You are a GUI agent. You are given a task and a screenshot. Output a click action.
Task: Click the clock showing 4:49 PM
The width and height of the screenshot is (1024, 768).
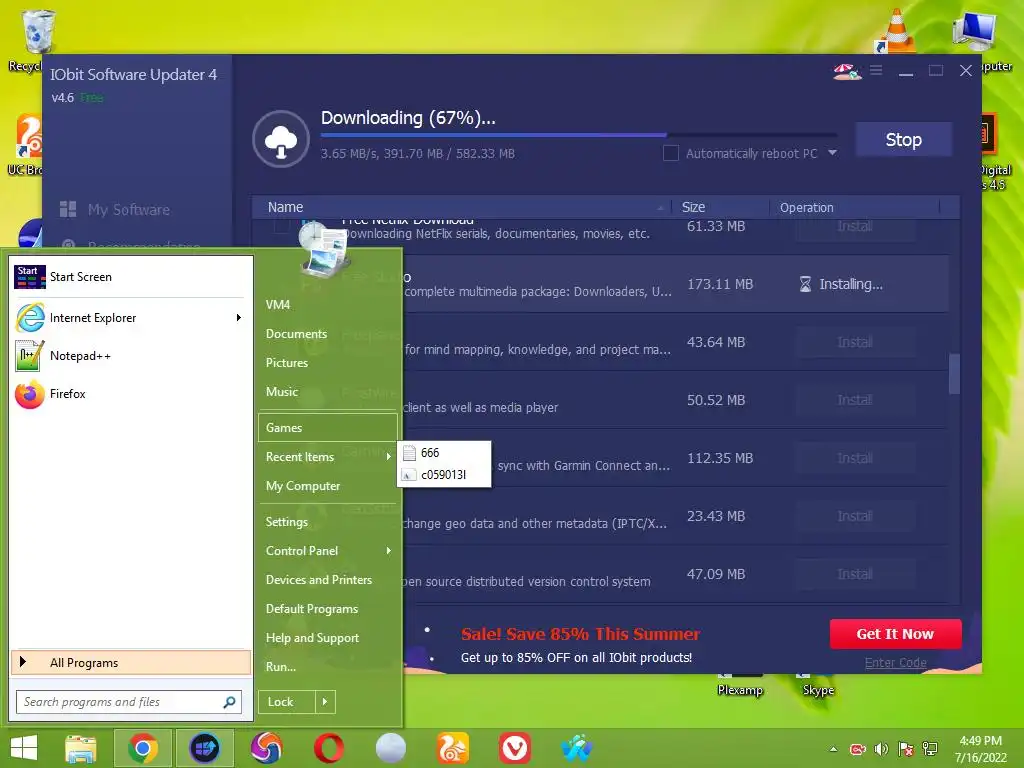(x=980, y=741)
